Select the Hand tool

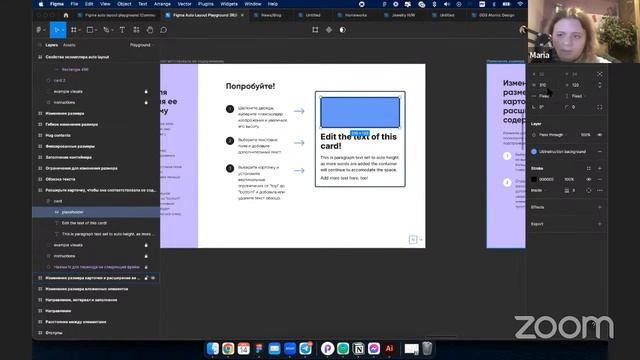click(x=150, y=30)
